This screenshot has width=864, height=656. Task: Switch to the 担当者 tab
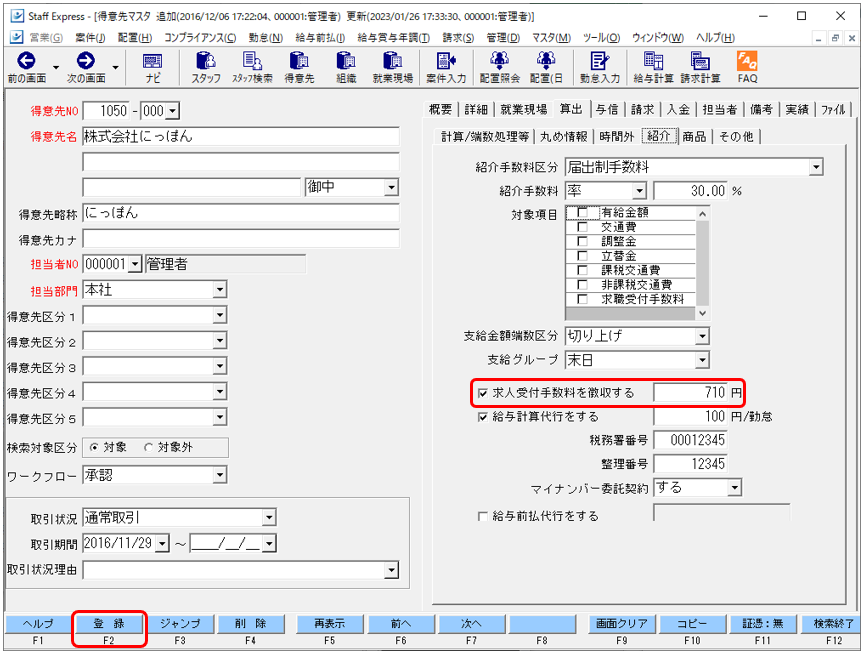pos(720,110)
